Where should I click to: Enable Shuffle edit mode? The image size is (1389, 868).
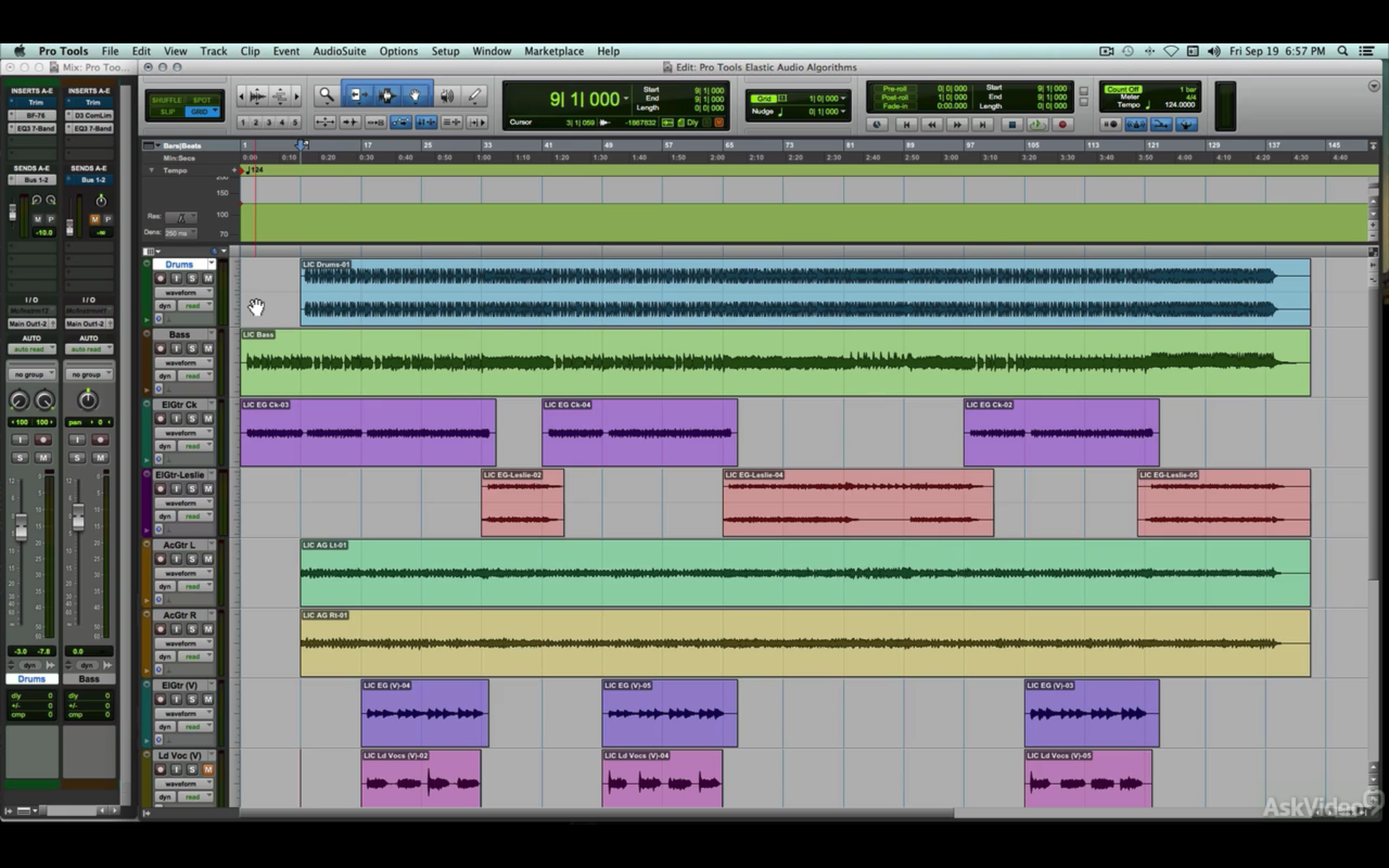point(167,100)
